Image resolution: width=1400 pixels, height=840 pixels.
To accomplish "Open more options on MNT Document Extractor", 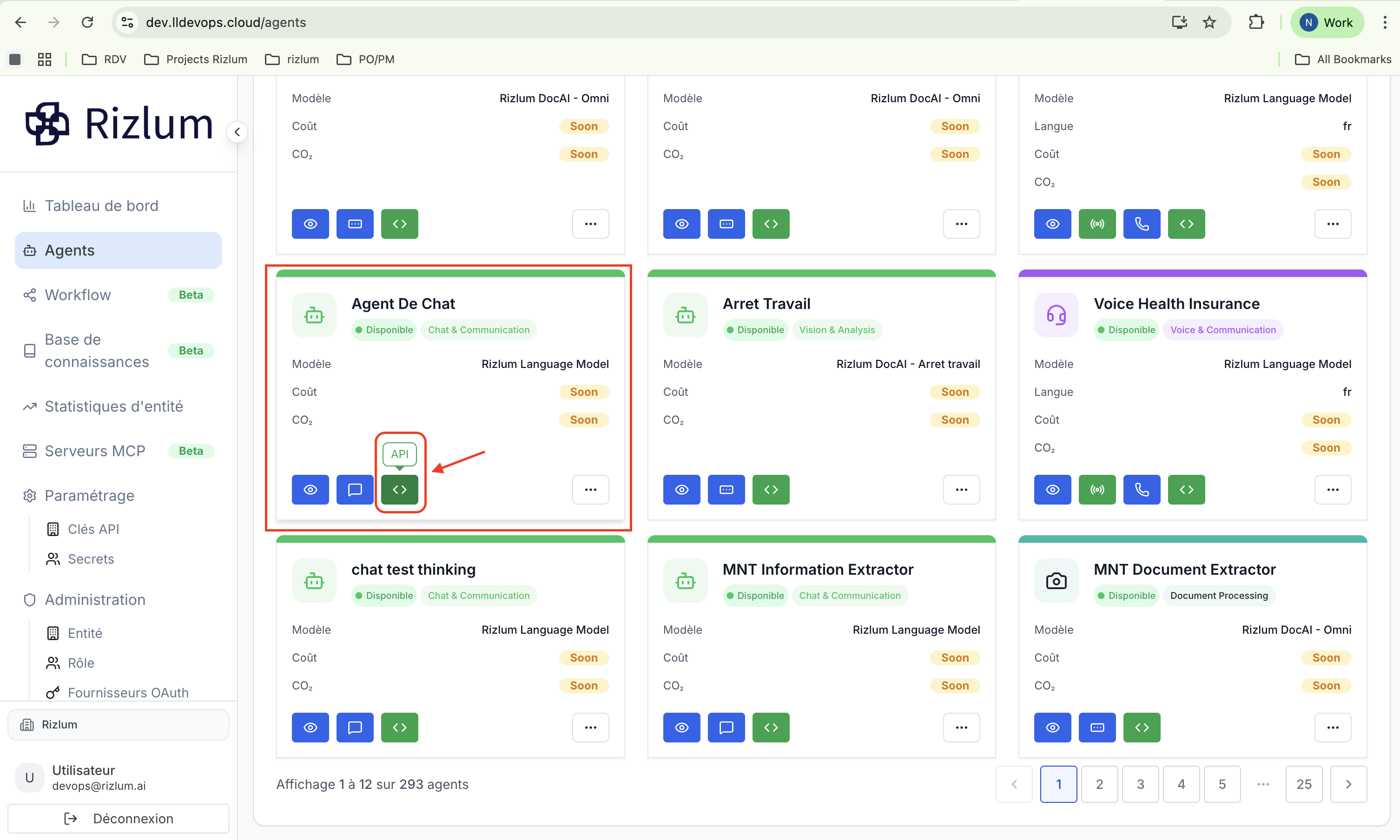I will (1333, 727).
